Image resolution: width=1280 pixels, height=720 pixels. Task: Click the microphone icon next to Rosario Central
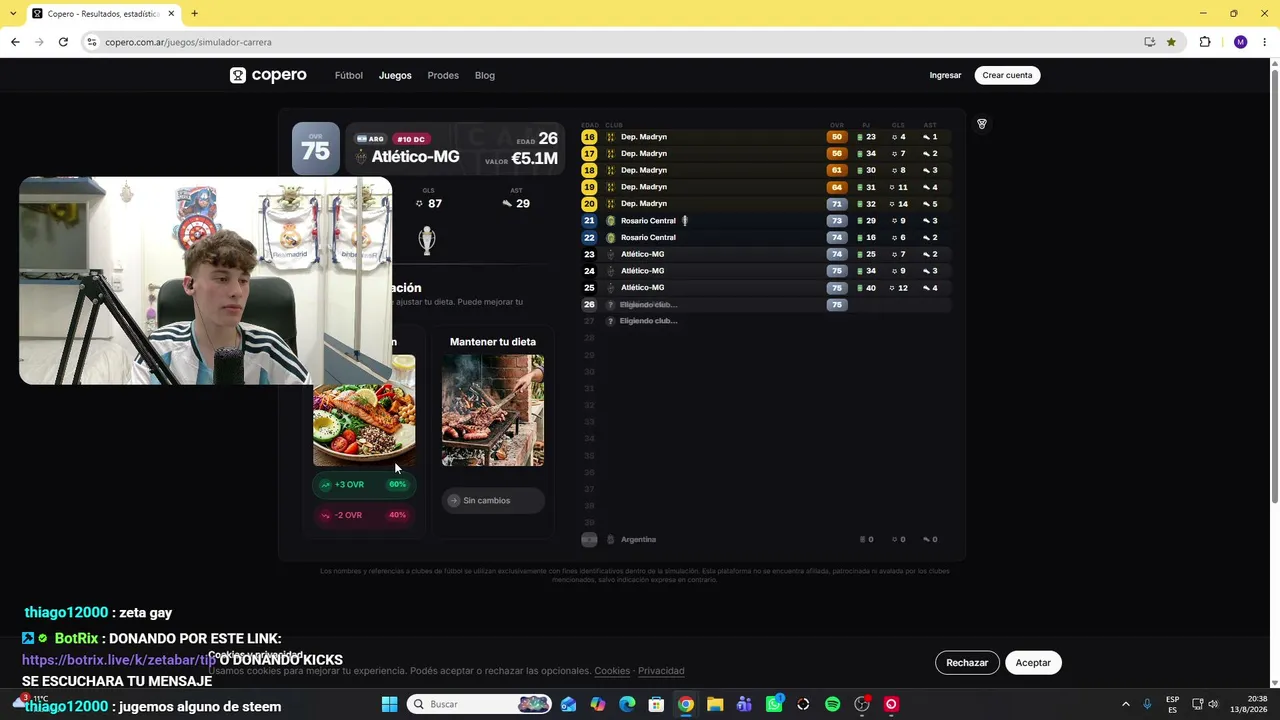tap(685, 221)
